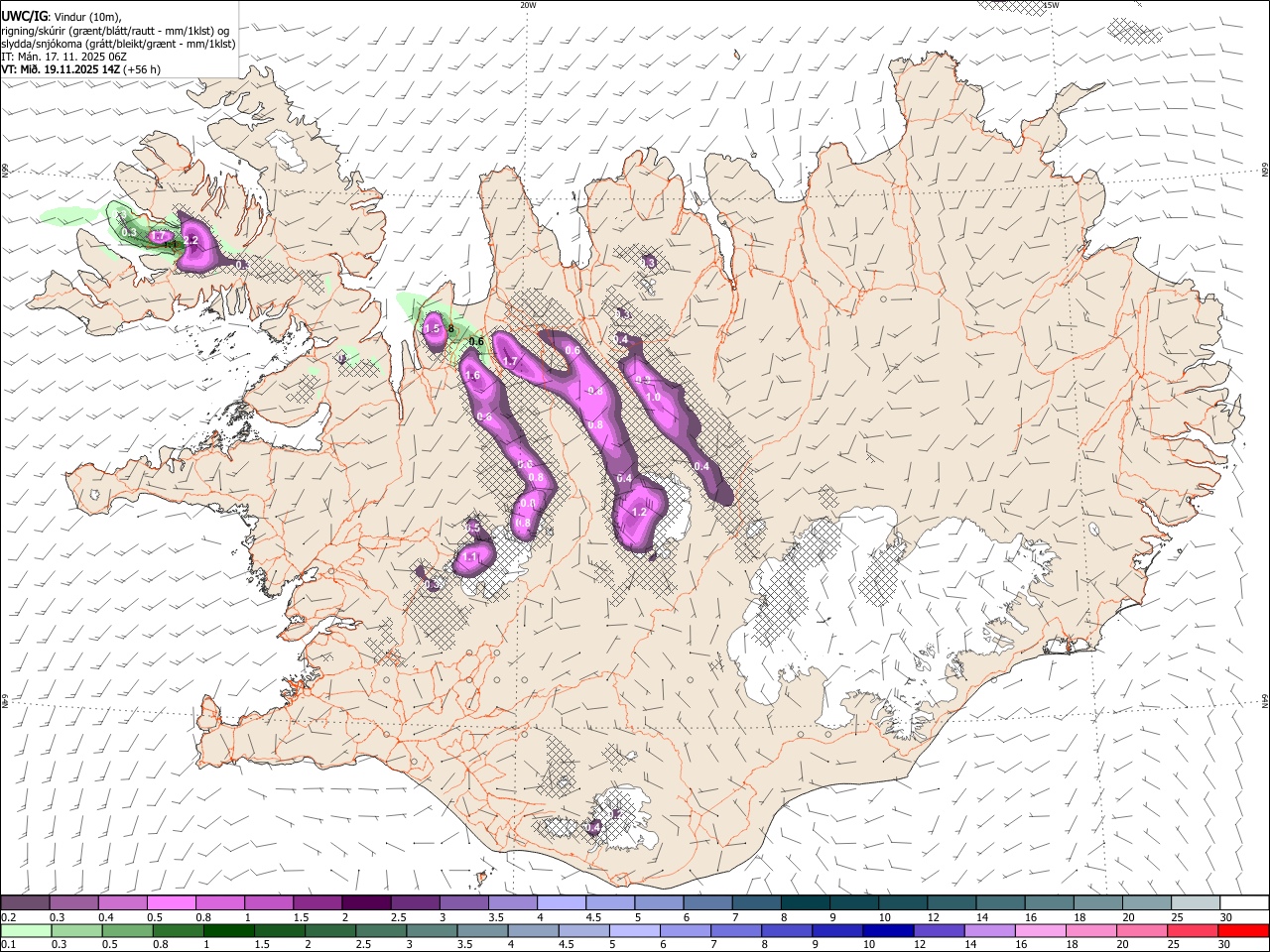The image size is (1270, 952).
Task: Select the black "0.6" rain value label
Action: pyautogui.click(x=476, y=342)
